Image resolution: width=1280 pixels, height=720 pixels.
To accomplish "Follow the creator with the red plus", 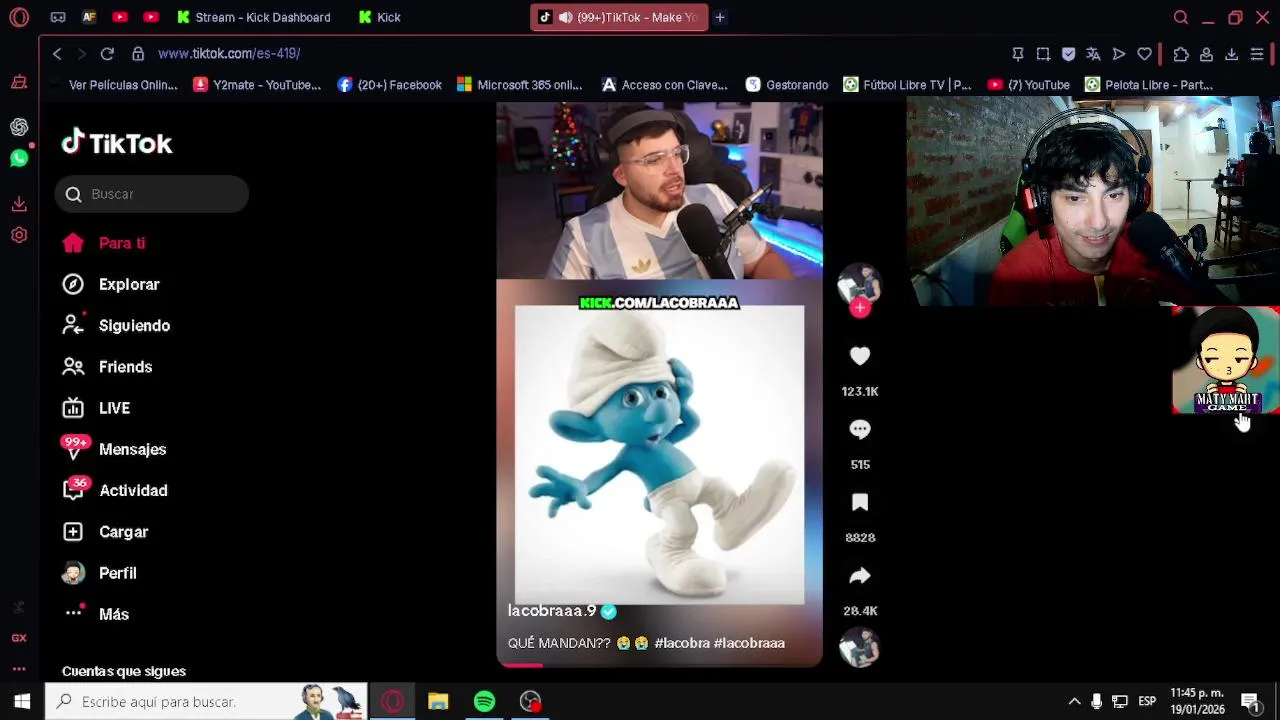I will 860,308.
